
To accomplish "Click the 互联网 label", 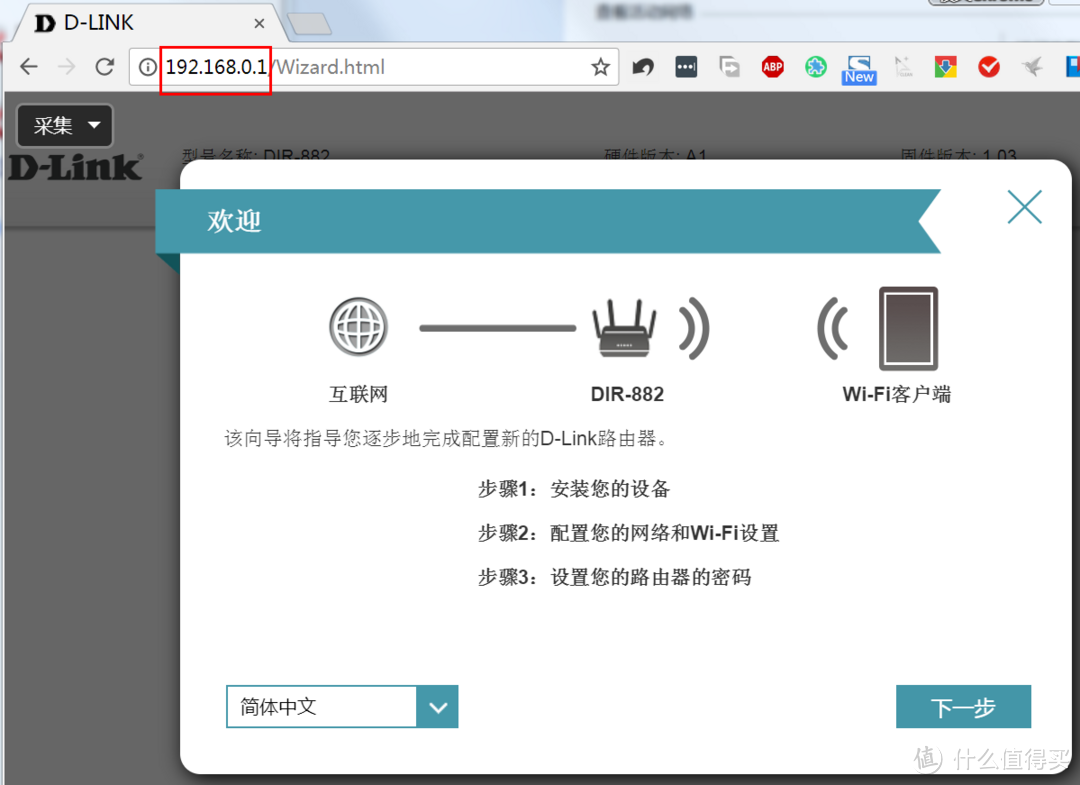I will [x=358, y=395].
